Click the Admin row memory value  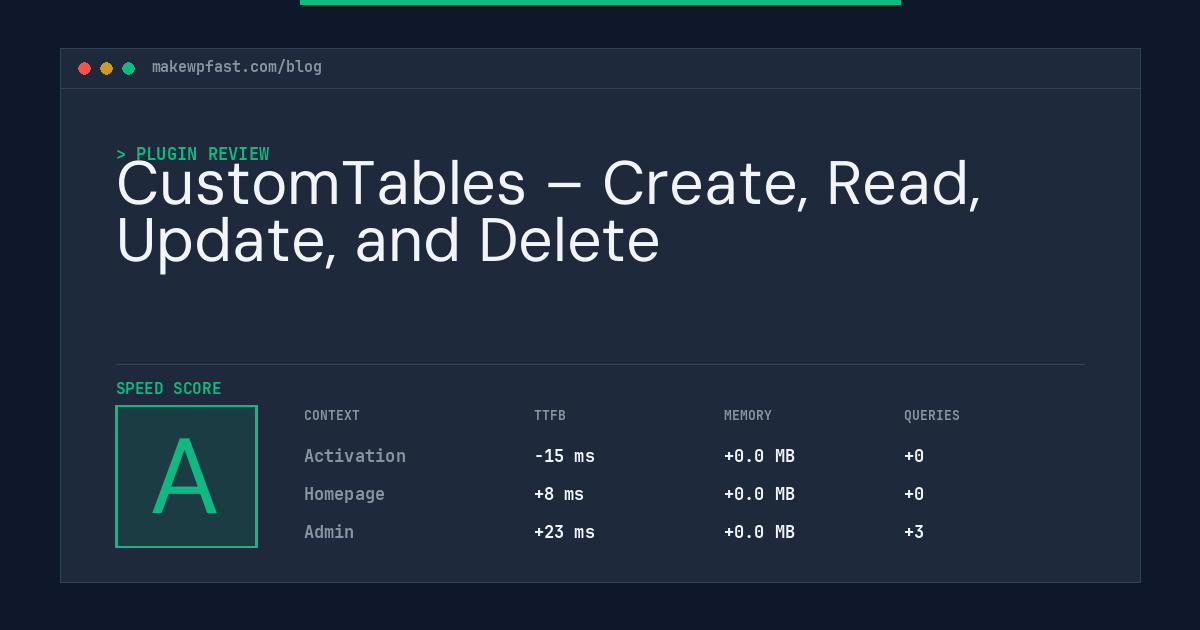(759, 532)
